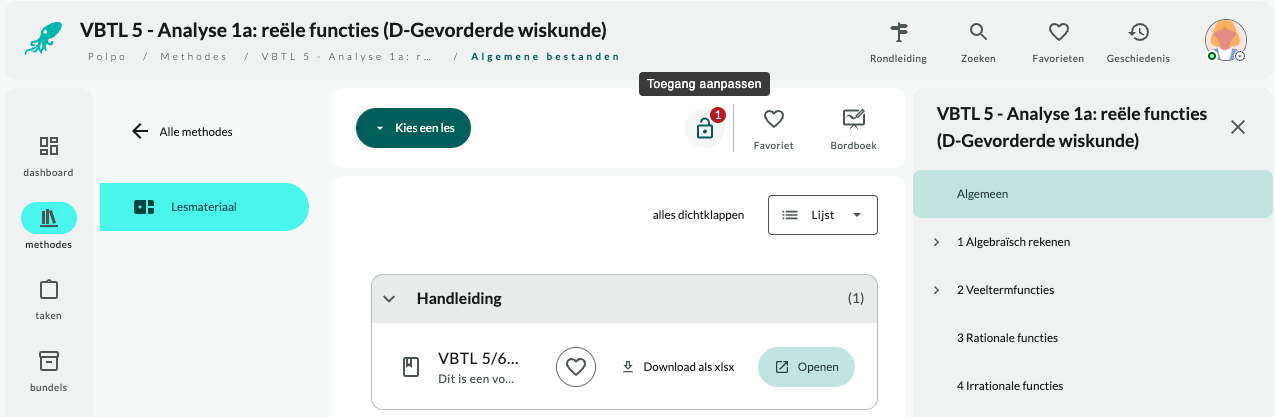1275x417 pixels.
Task: Open Favorieten heart icon in header
Action: coord(1059,32)
